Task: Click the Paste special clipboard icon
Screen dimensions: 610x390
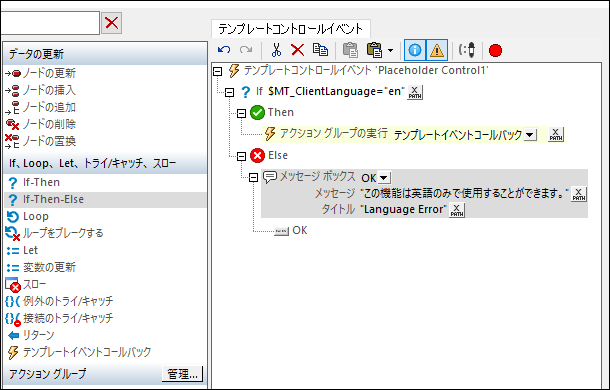Action: point(374,50)
